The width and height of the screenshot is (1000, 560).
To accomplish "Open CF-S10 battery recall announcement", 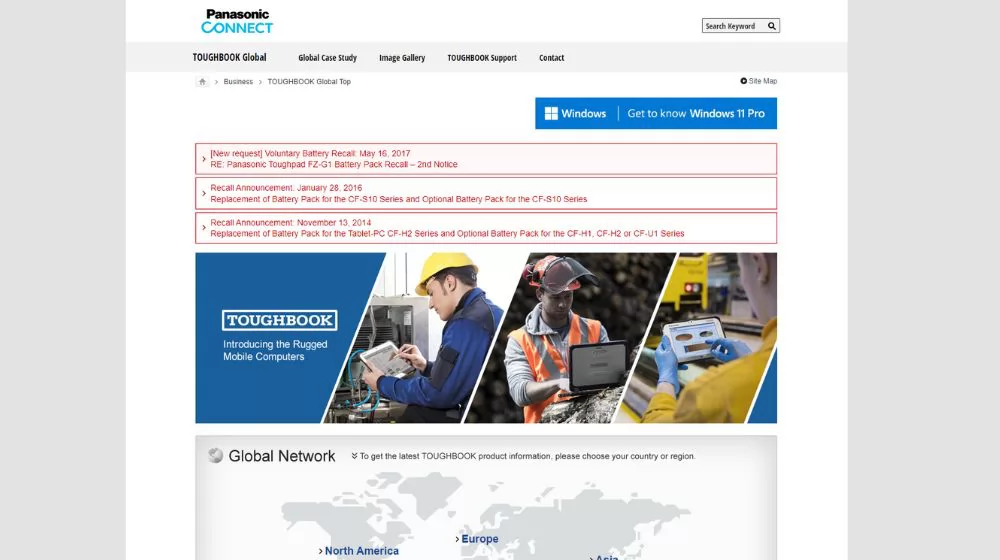I will pyautogui.click(x=486, y=193).
